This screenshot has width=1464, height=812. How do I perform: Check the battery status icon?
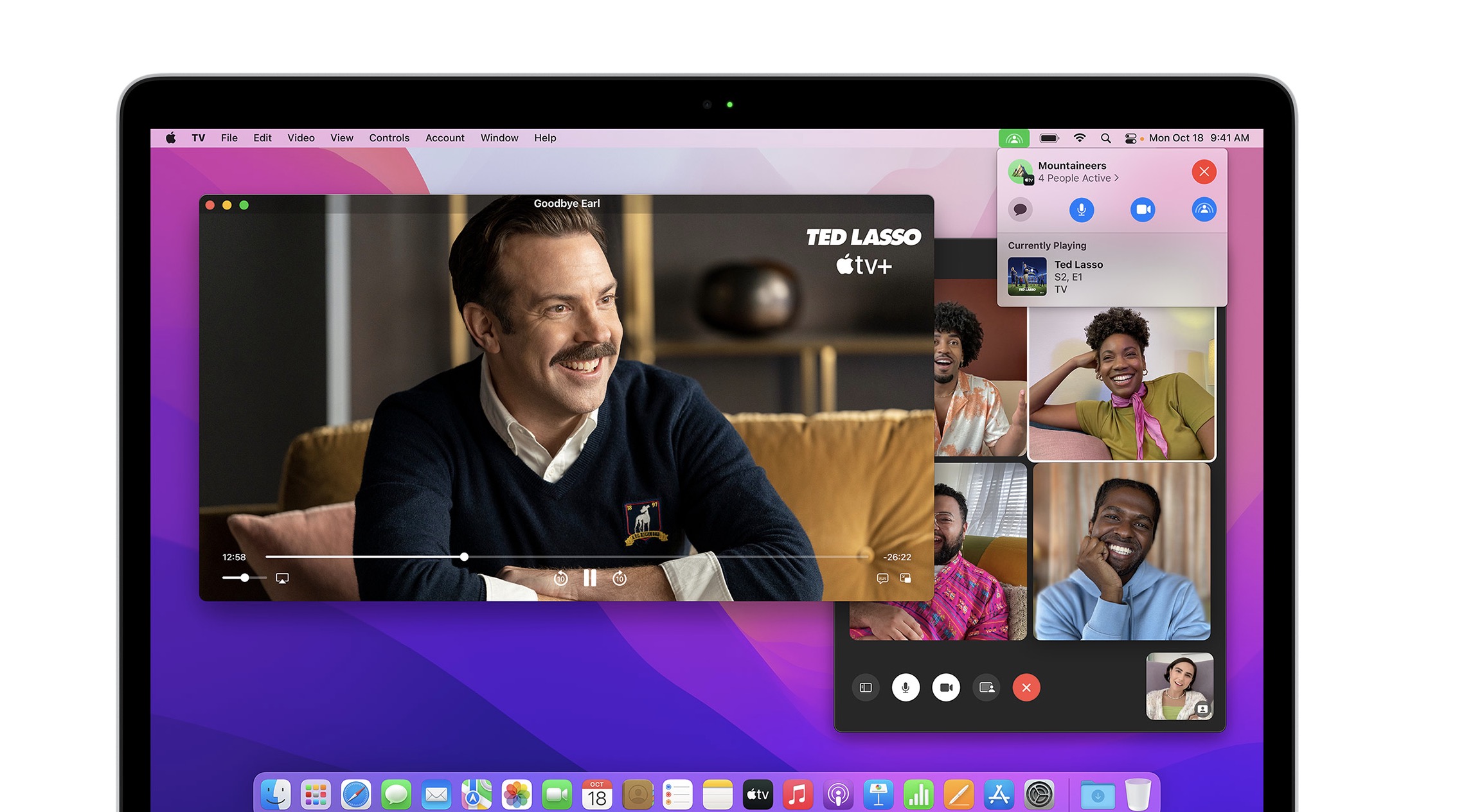(x=1049, y=138)
